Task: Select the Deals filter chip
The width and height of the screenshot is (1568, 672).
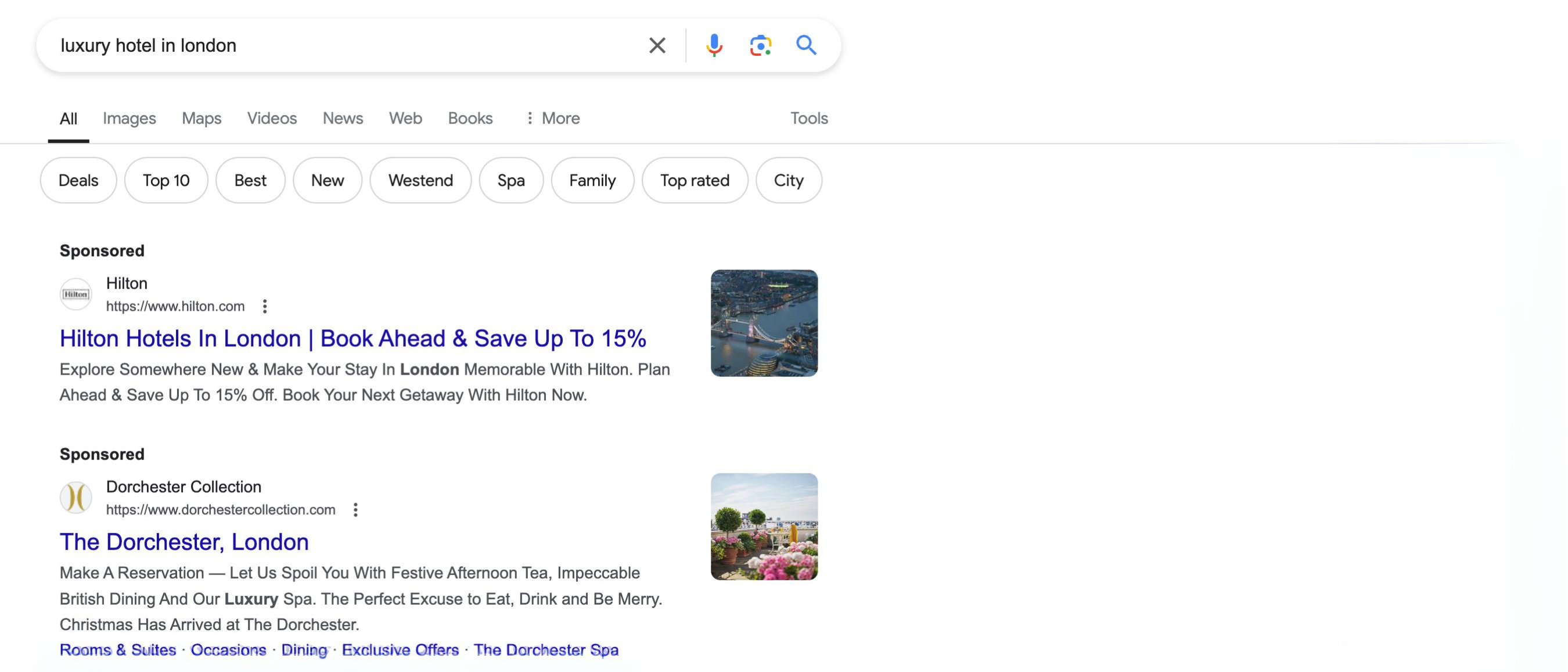Action: (78, 180)
